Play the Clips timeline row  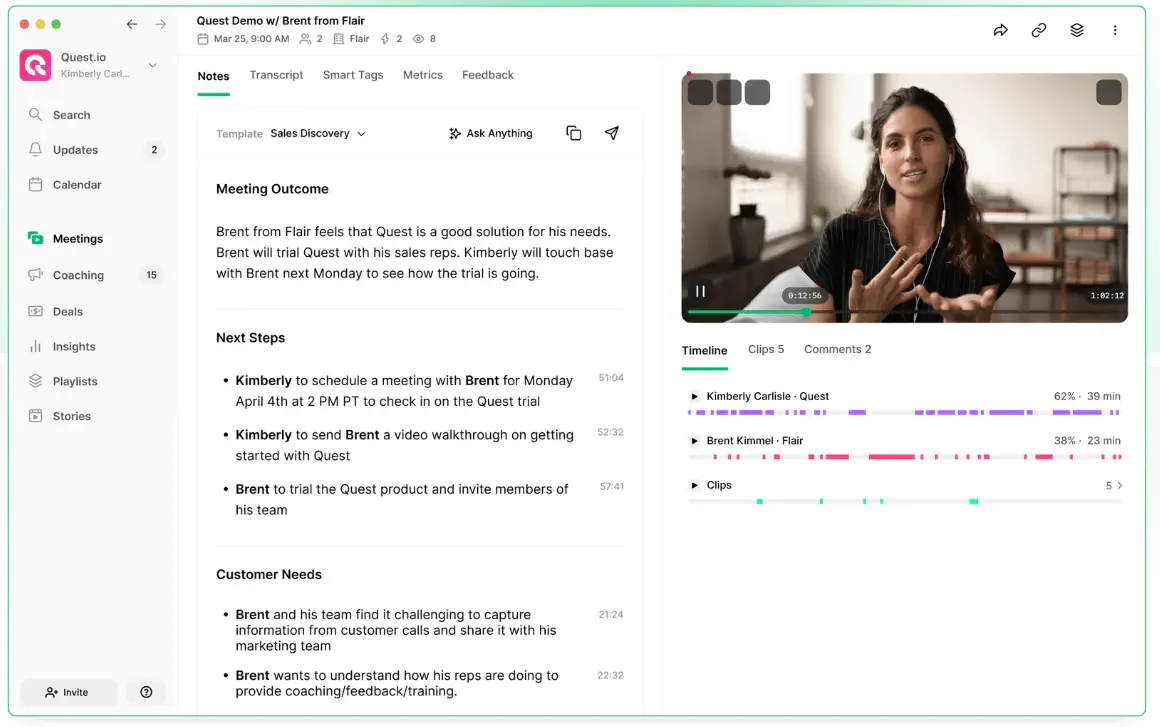[x=694, y=485]
